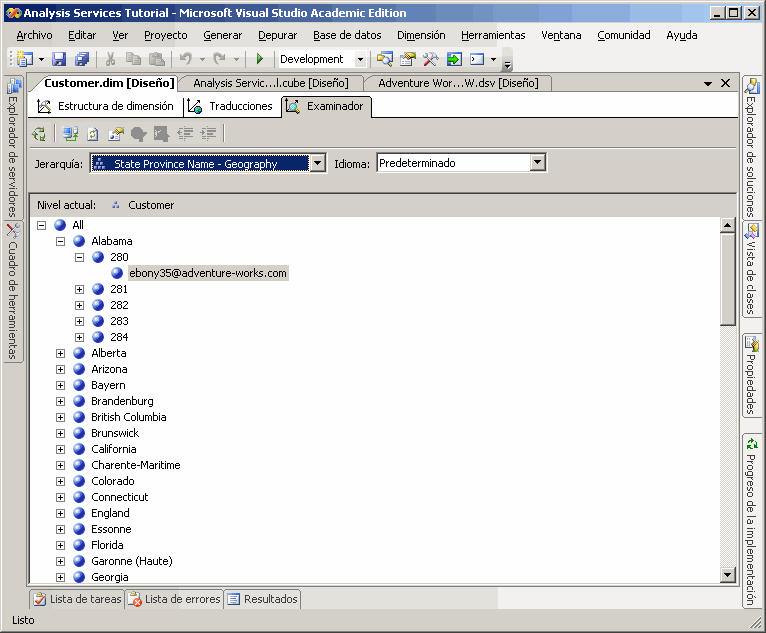This screenshot has height=633, width=766.
Task: Click the blue sphere icon next to All
Action: point(60,225)
